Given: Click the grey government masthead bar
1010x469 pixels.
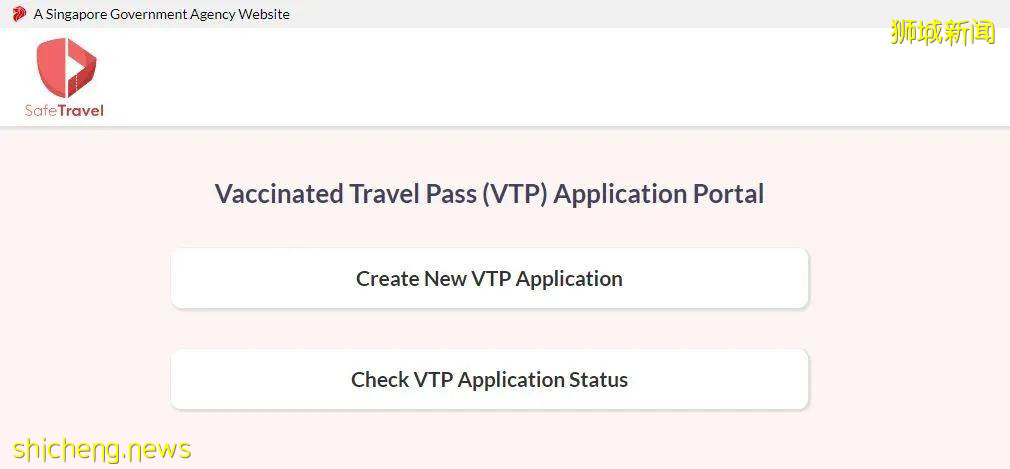Looking at the screenshot, I should point(600,14).
